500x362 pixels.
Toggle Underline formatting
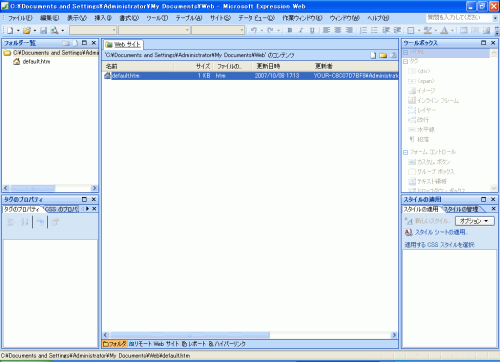312,30
